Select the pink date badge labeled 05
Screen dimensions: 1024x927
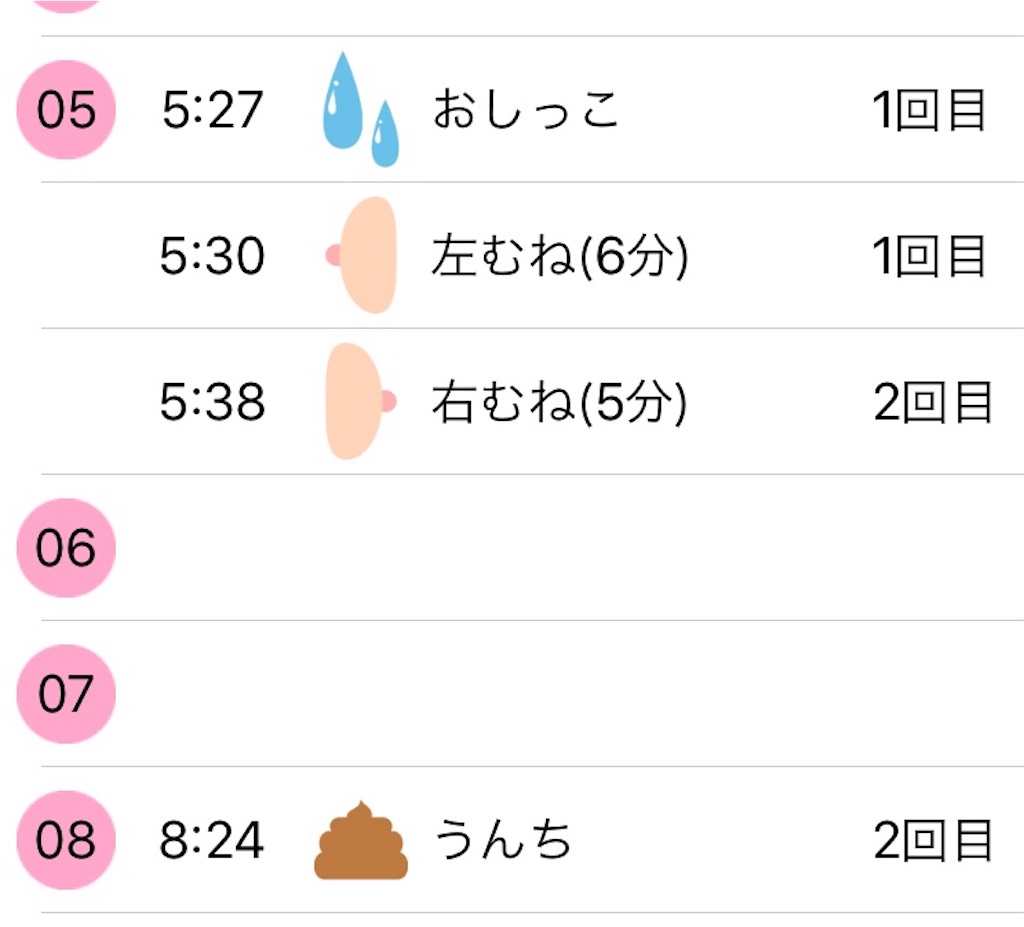(x=64, y=110)
